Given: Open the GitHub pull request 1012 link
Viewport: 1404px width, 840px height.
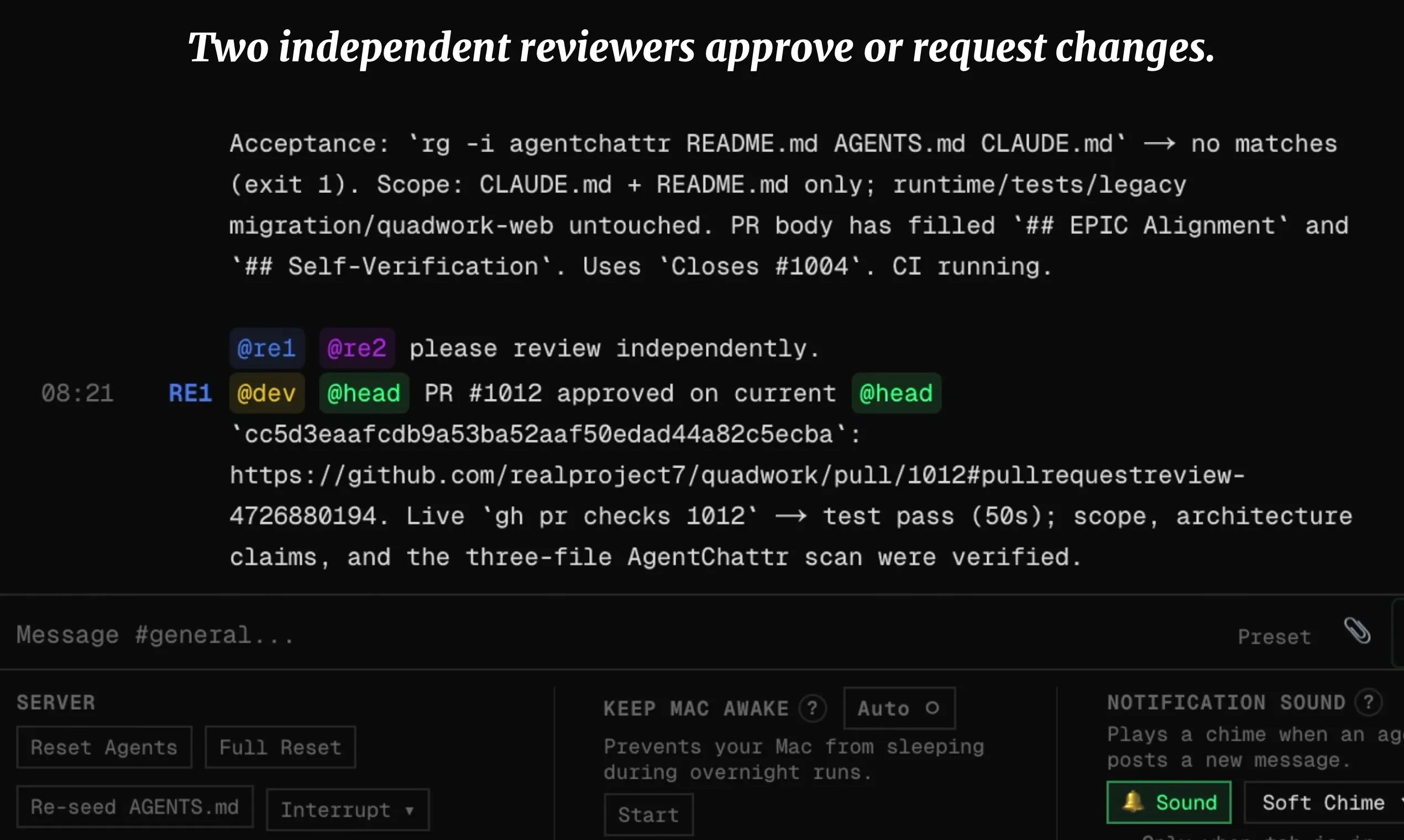Looking at the screenshot, I should click(736, 495).
